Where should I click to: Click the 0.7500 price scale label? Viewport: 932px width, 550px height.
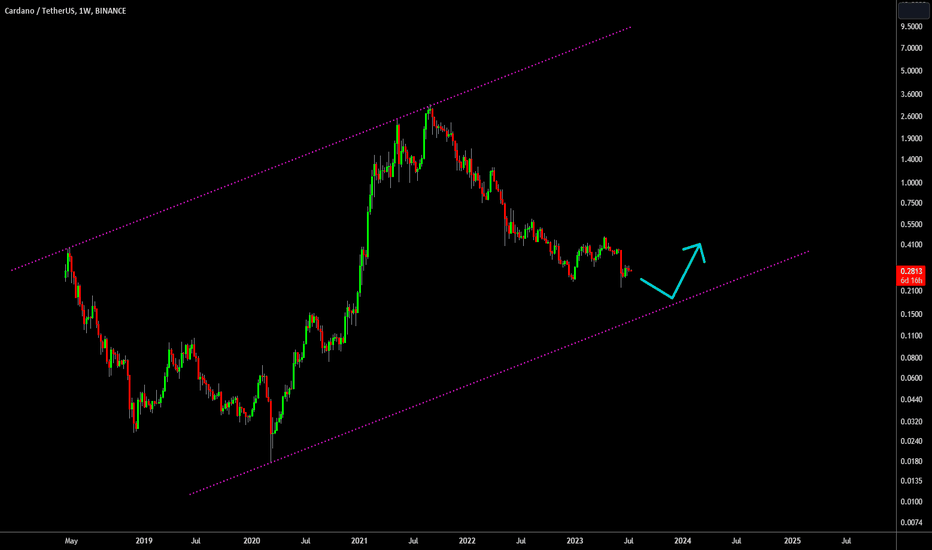(911, 203)
